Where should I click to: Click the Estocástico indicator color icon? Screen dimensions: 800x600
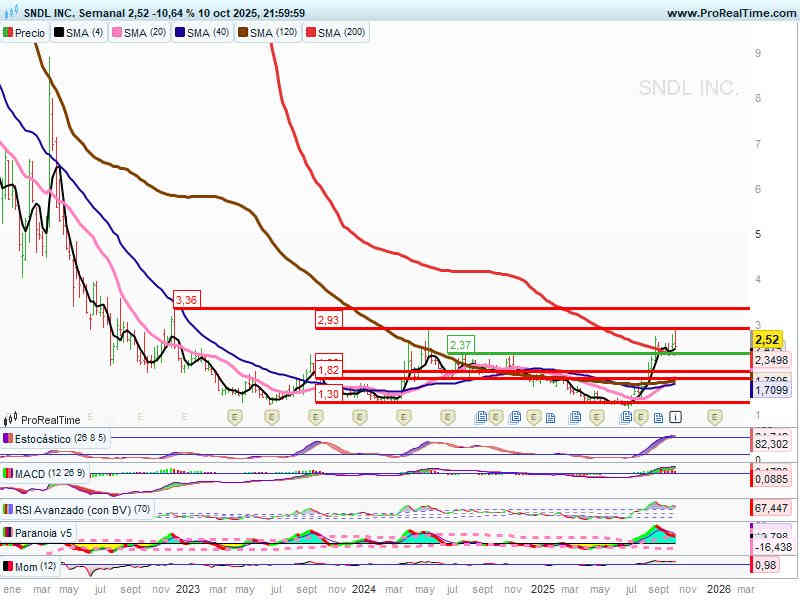[x=8, y=438]
